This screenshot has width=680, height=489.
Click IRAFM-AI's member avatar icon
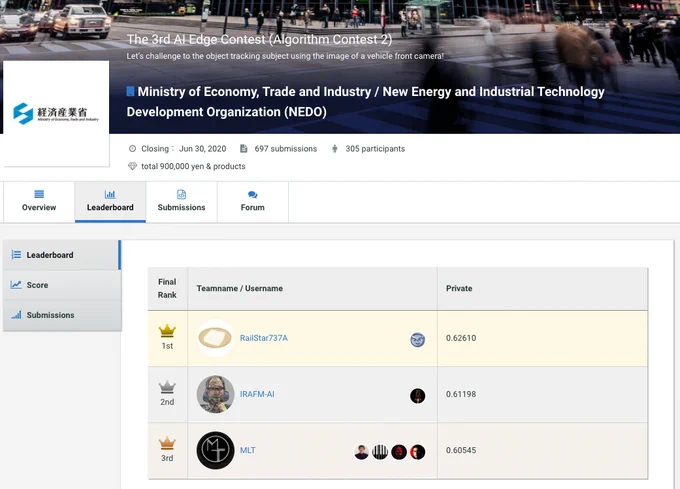(x=418, y=396)
